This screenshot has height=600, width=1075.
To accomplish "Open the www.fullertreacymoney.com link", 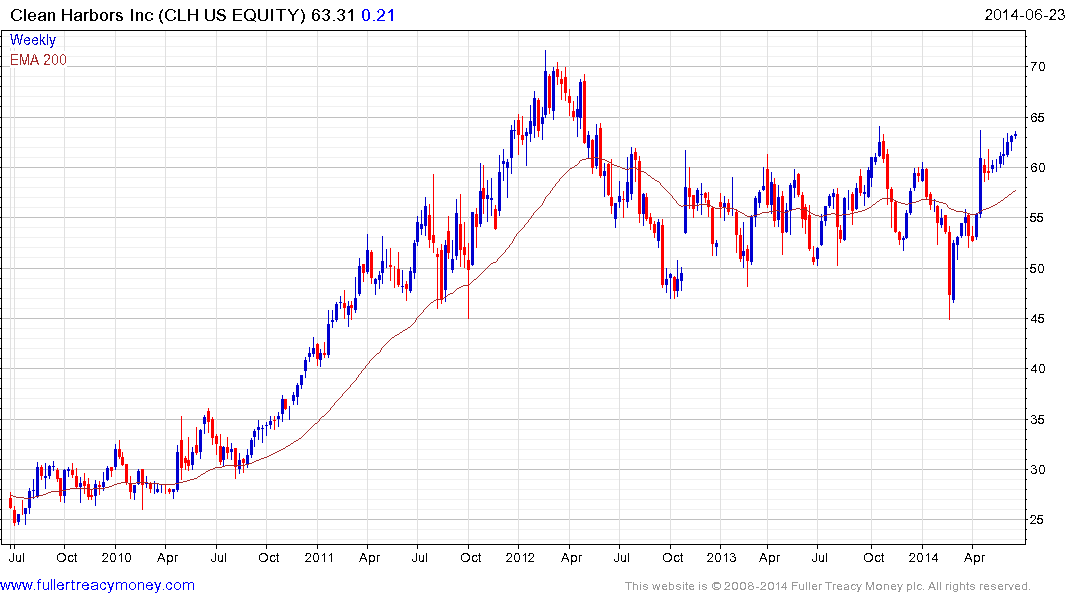I will [x=97, y=585].
